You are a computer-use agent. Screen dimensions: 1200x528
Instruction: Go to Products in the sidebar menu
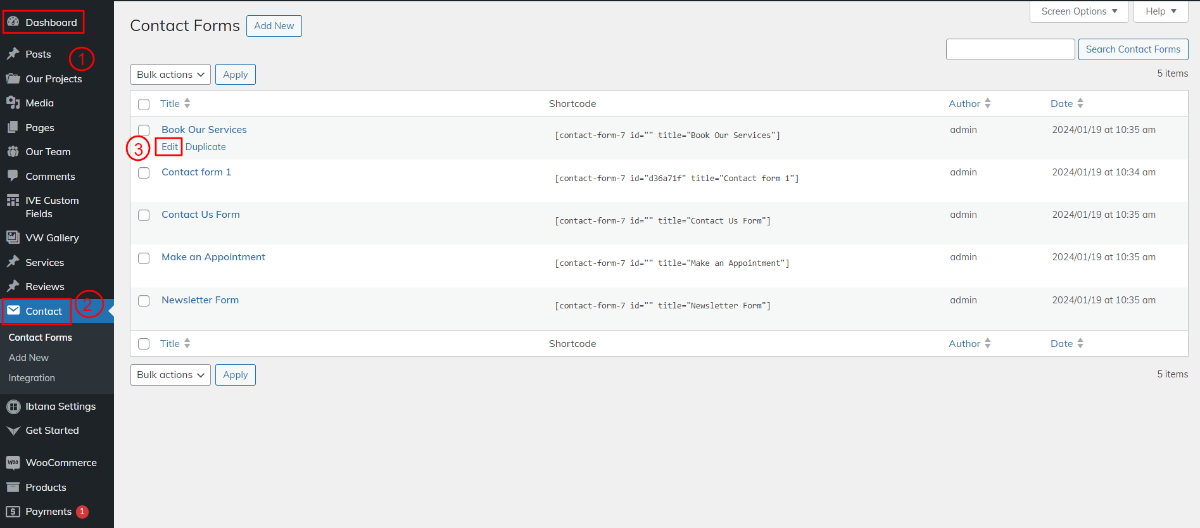tap(46, 487)
